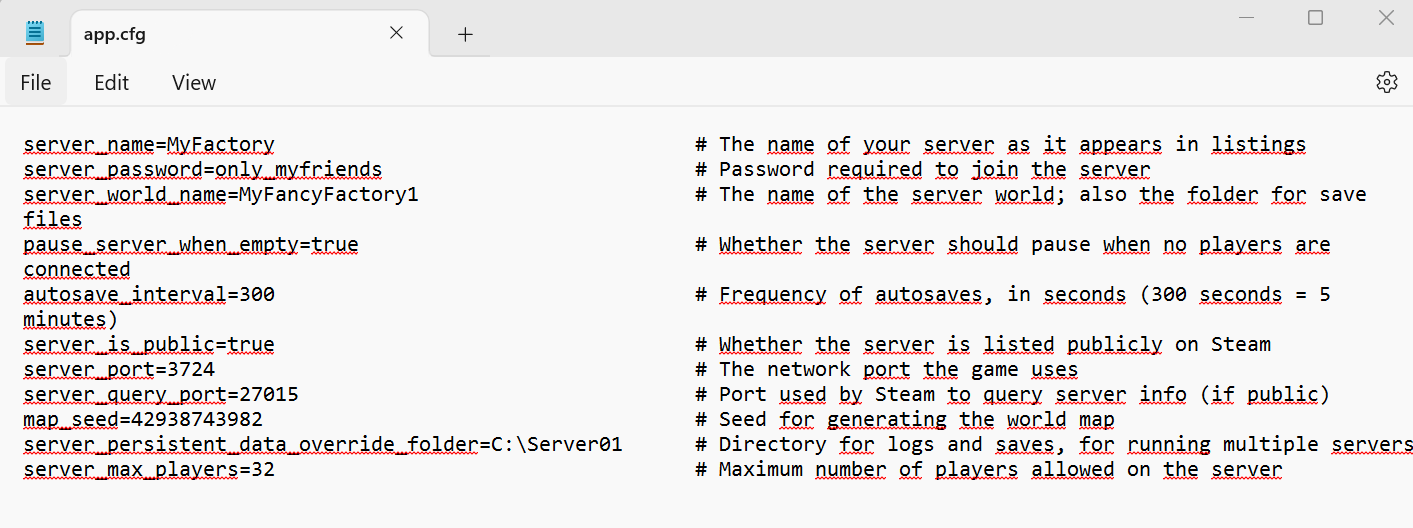Click the C:\Server01 override folder path

pyautogui.click(x=557, y=445)
